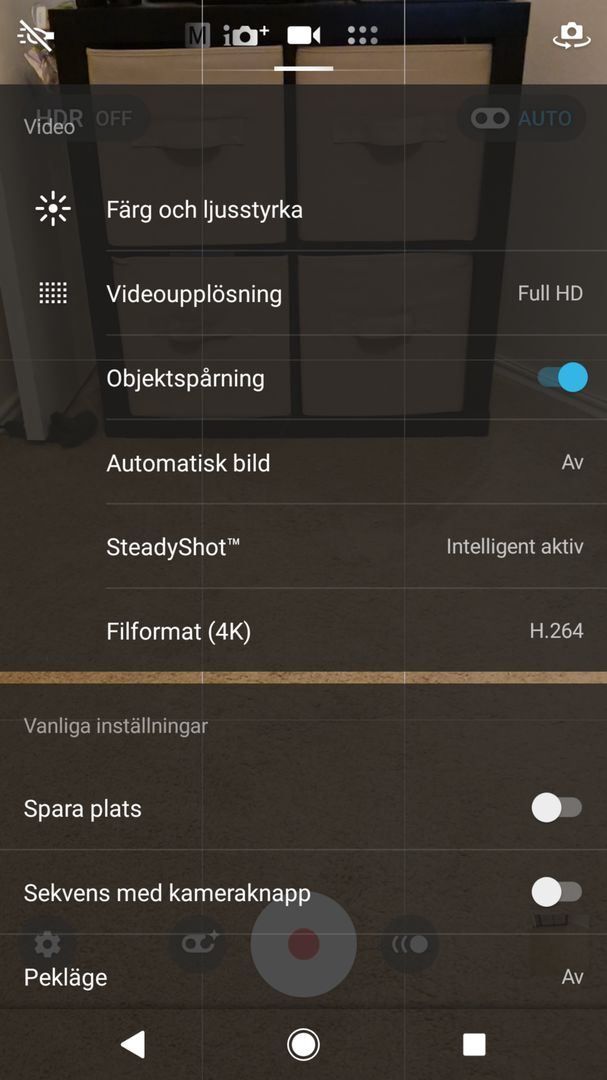Open Färg och ljusstyrka settings
The image size is (607, 1080).
pyautogui.click(x=205, y=210)
